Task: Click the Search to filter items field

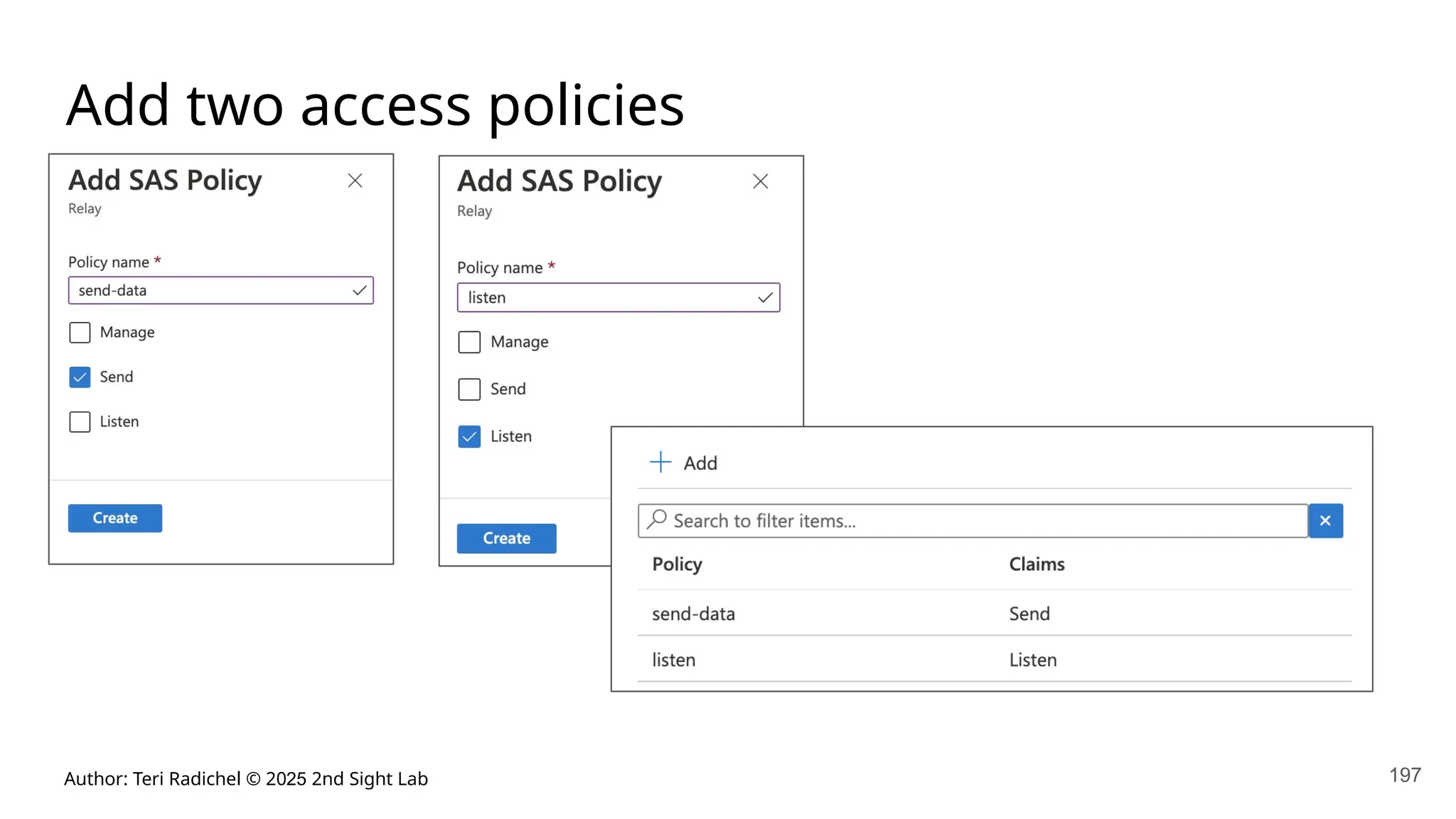Action: click(973, 520)
